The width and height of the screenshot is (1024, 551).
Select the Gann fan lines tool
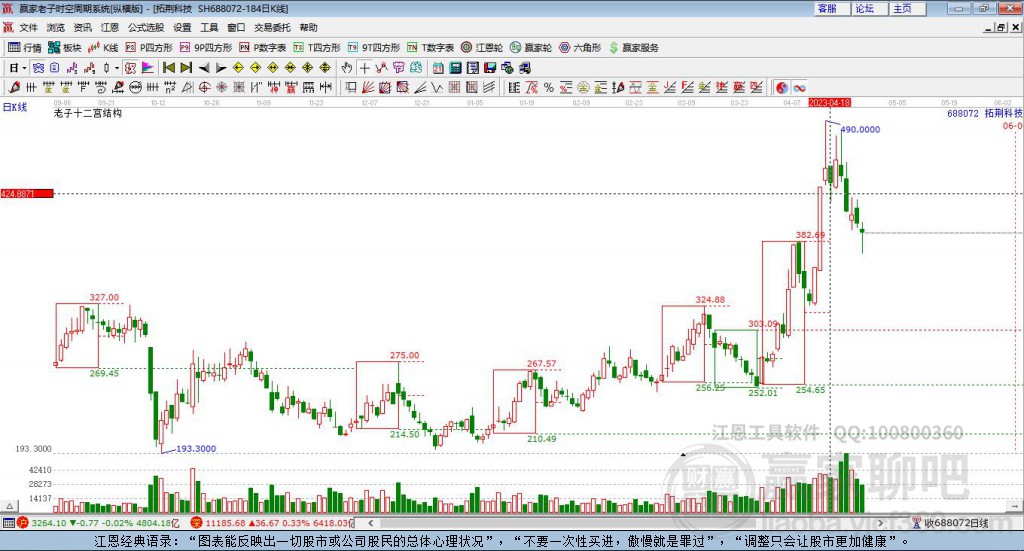(368, 87)
